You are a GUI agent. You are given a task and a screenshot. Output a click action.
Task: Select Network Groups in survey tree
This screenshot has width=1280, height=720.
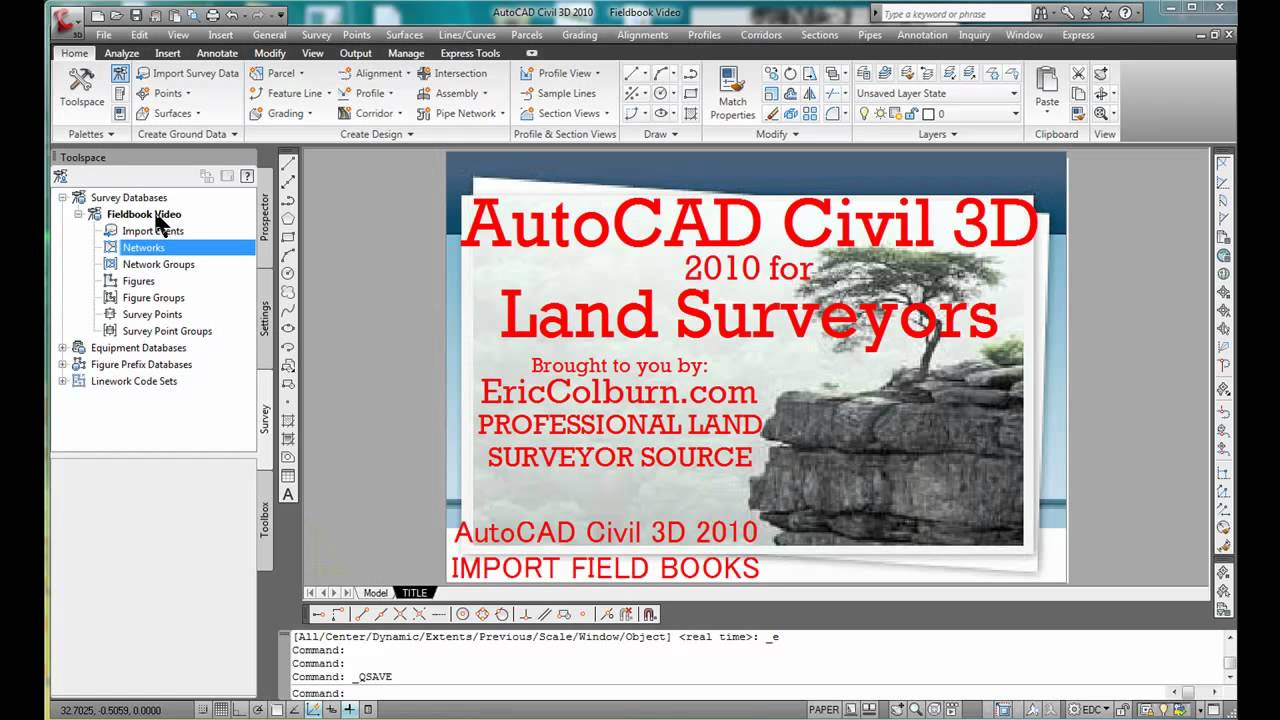click(158, 264)
